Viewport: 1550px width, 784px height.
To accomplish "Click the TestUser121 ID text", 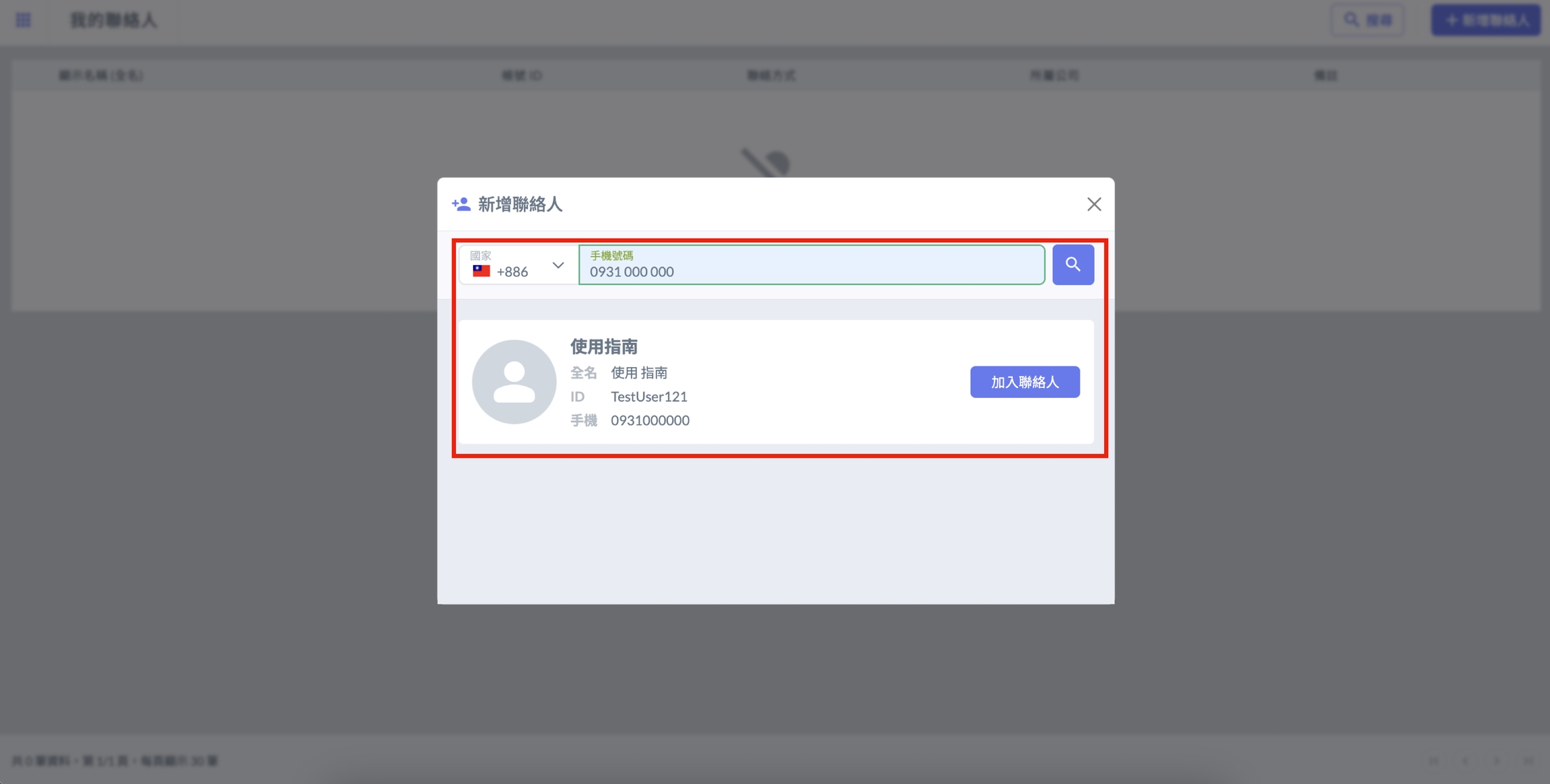I will click(649, 397).
